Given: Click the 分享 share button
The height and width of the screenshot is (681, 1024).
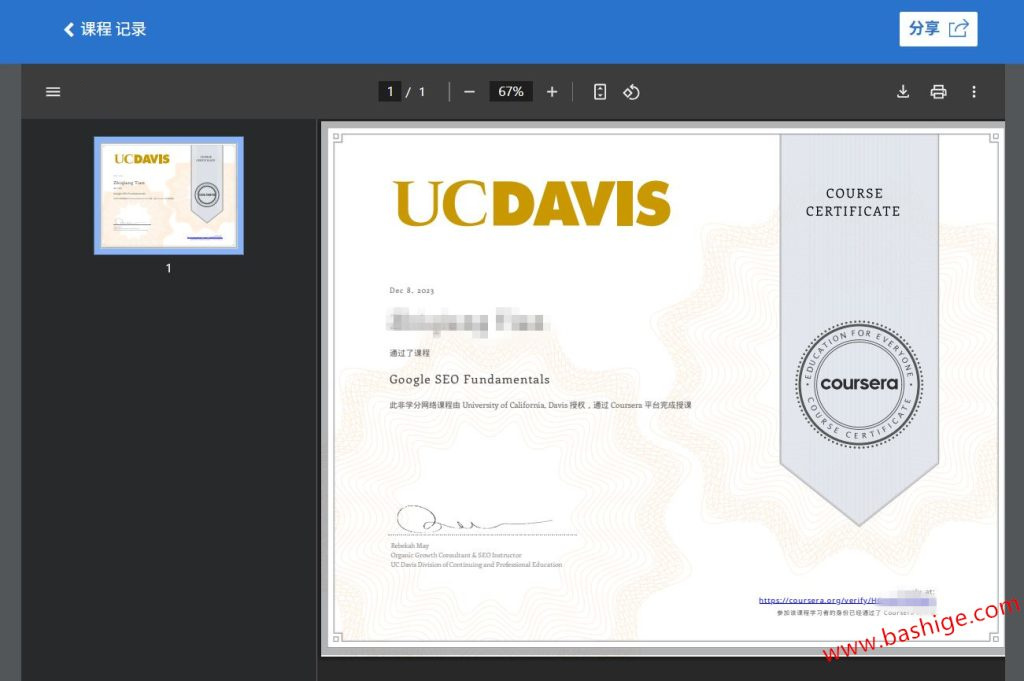Looking at the screenshot, I should tap(938, 29).
